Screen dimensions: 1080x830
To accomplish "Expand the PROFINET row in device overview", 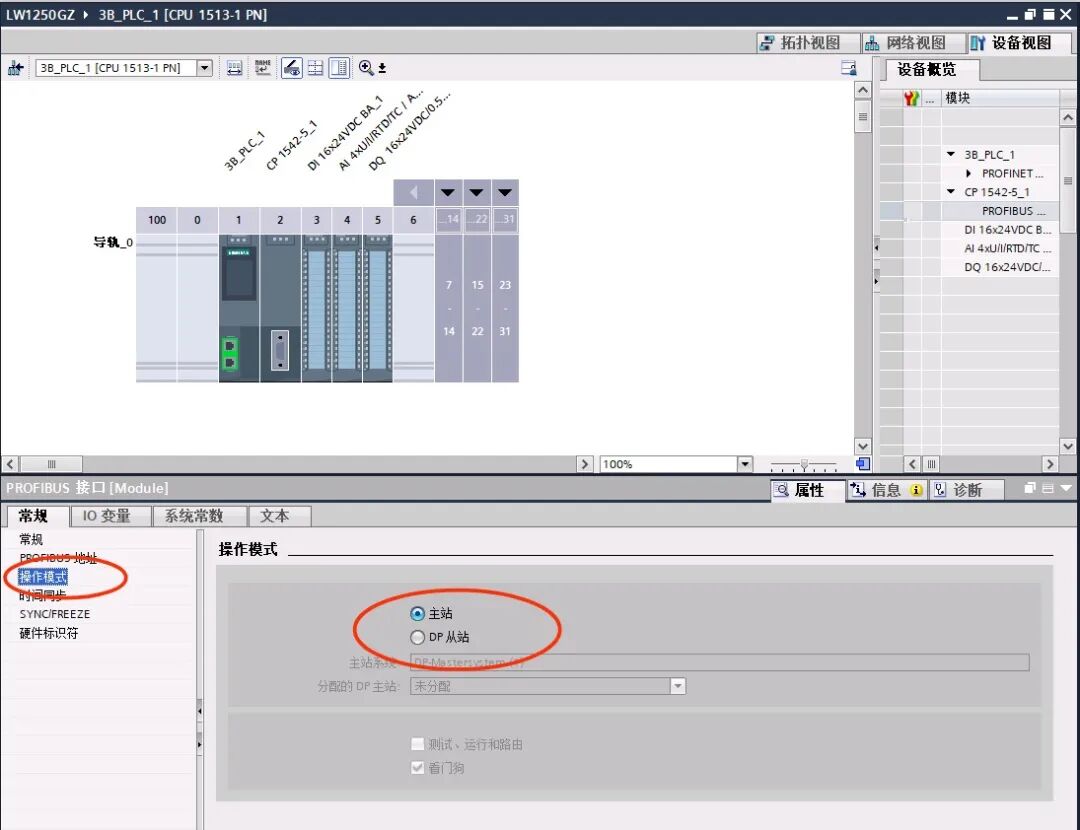I will click(968, 174).
